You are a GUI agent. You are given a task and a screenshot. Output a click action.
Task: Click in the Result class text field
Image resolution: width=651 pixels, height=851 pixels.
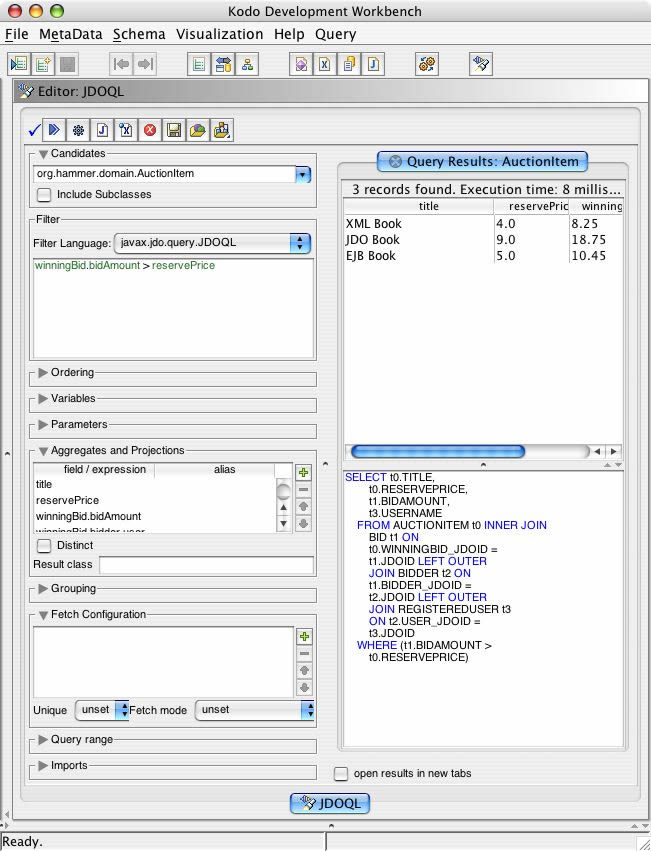tap(205, 566)
